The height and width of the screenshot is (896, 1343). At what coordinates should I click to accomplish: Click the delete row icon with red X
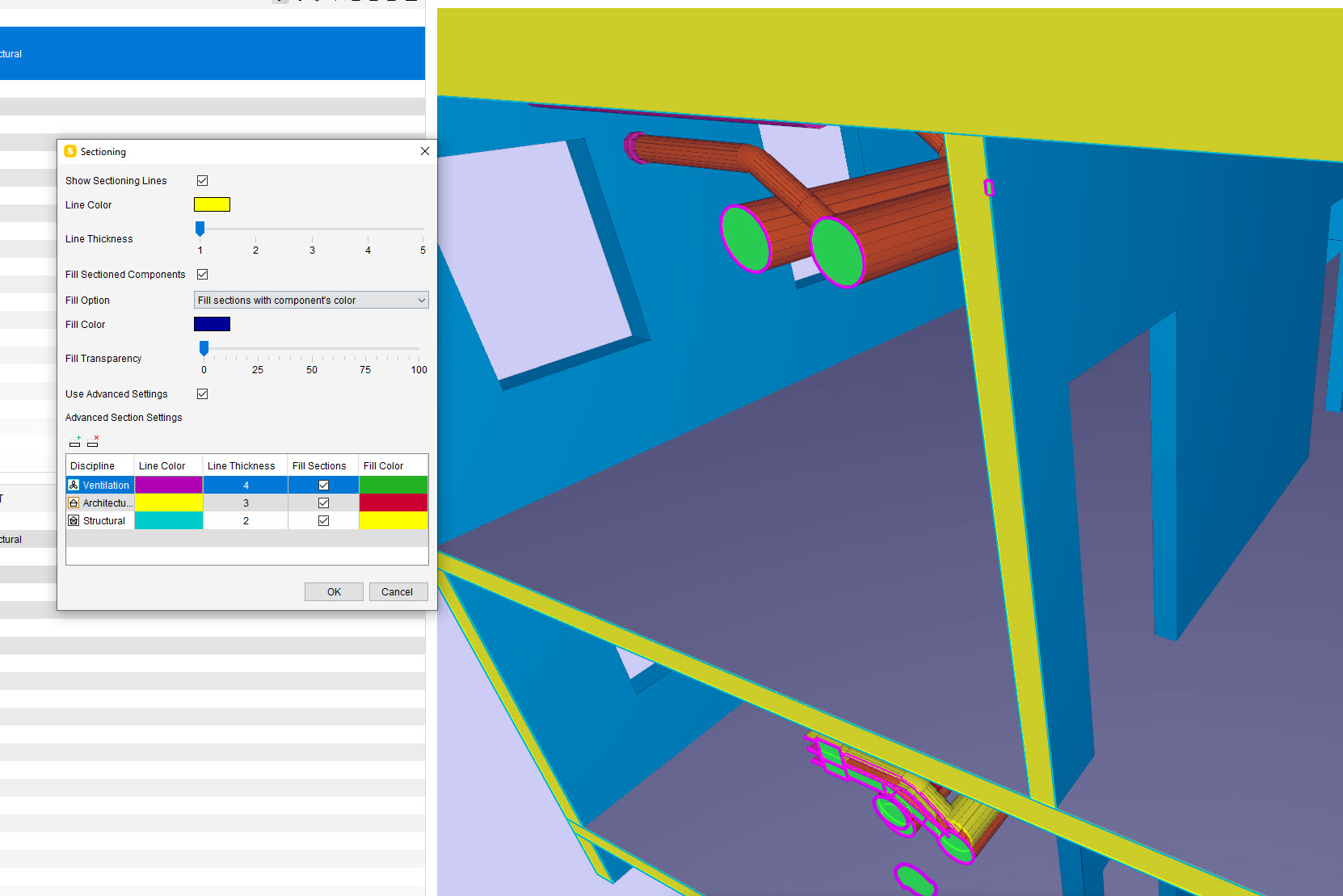tap(93, 442)
